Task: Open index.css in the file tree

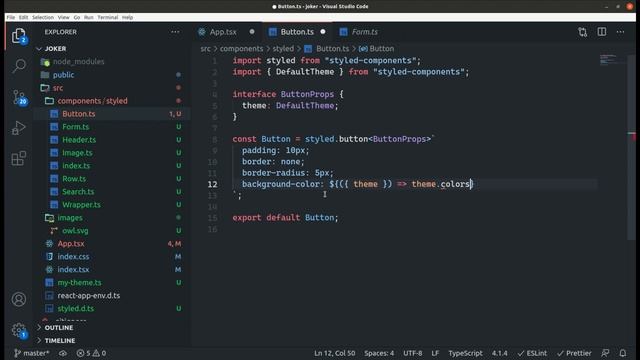Action: tap(112, 256)
